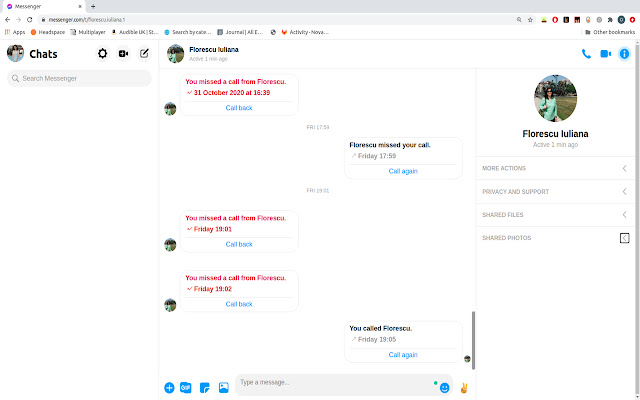The height and width of the screenshot is (400, 640).
Task: Expand PRIVACY AND SUPPORT section
Action: click(x=555, y=191)
